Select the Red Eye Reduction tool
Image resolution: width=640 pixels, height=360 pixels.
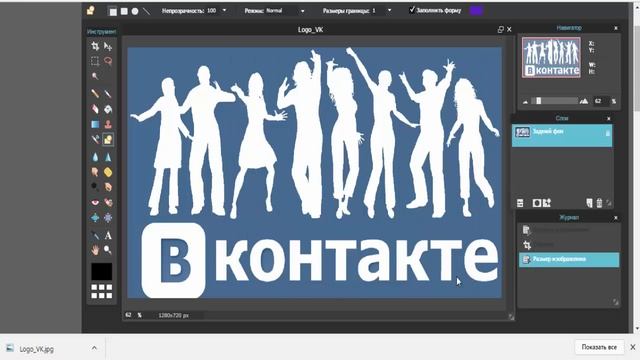[x=95, y=202]
